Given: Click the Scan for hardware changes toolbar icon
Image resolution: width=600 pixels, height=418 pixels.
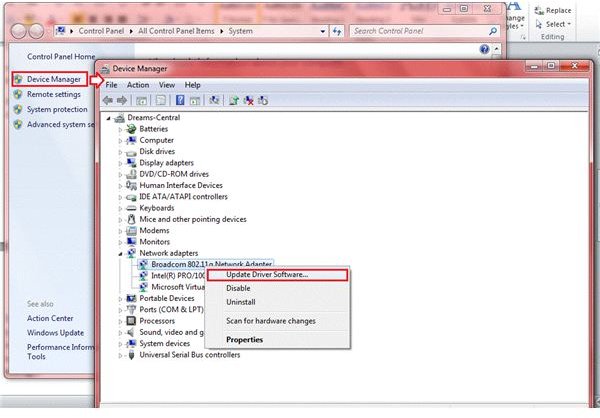Looking at the screenshot, I should point(214,100).
